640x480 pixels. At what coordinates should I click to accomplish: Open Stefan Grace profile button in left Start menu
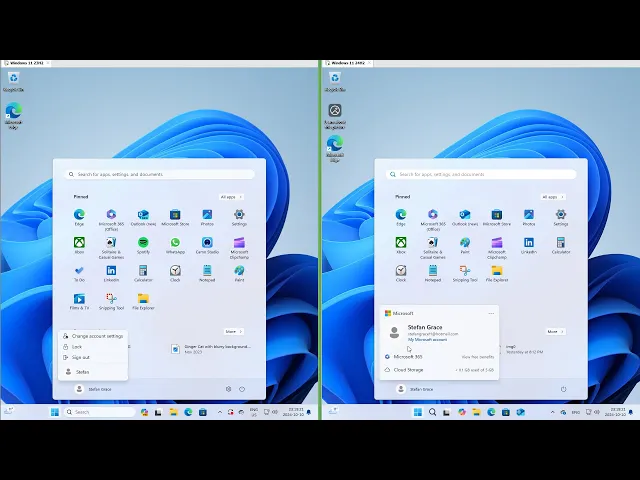click(93, 389)
